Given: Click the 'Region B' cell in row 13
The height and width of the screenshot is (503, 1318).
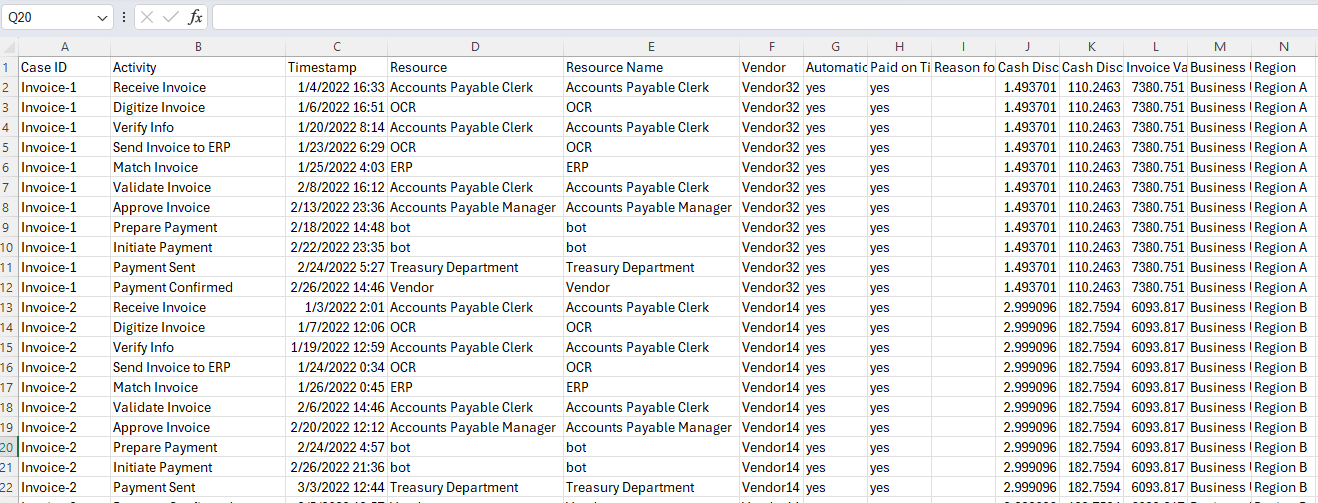Looking at the screenshot, I should click(1283, 307).
